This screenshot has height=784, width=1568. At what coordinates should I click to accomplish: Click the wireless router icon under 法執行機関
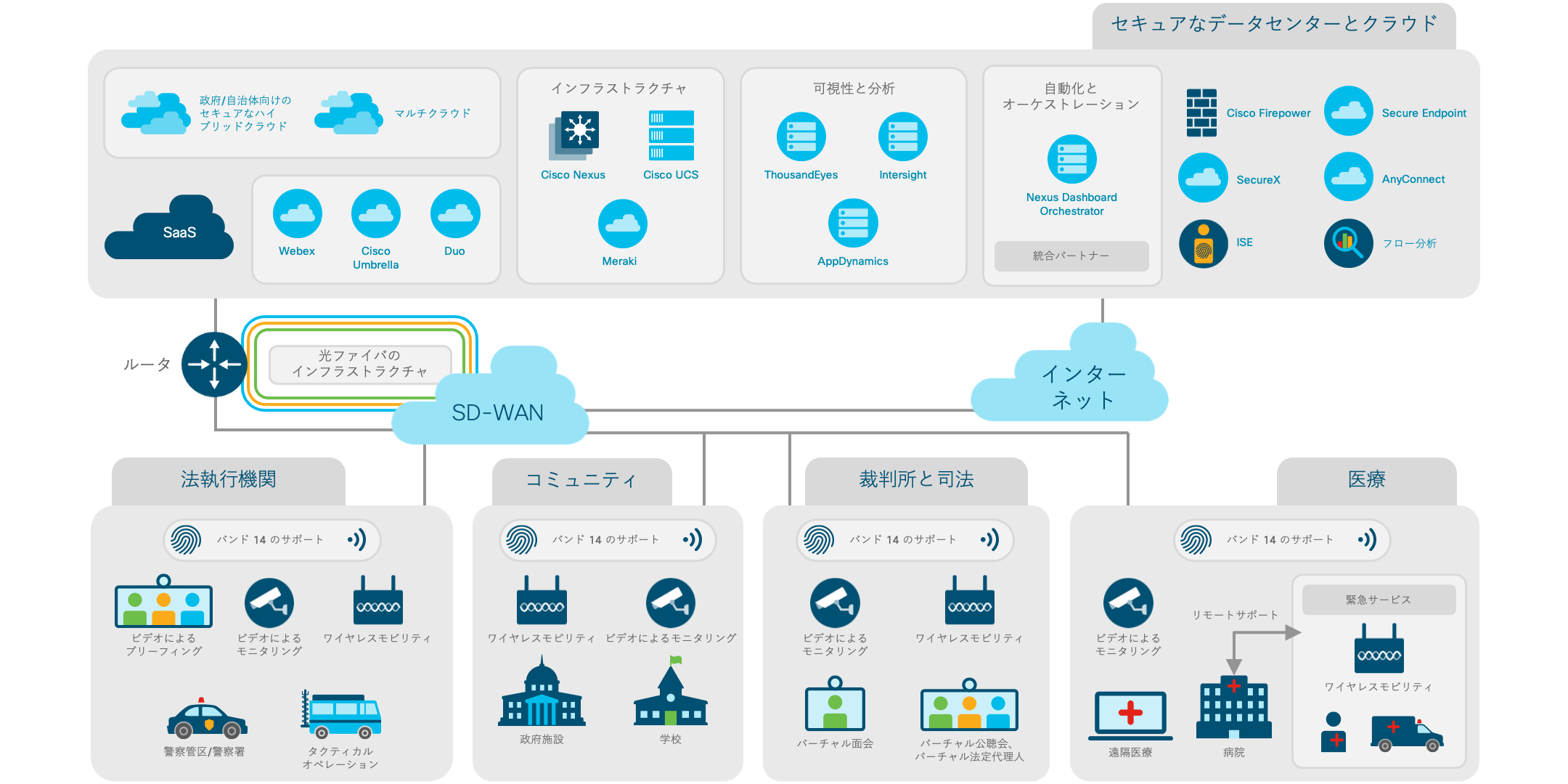click(x=377, y=600)
